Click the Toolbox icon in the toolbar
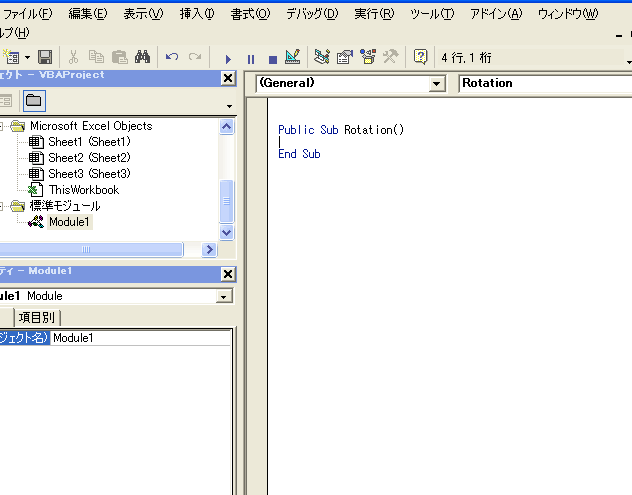This screenshot has width=632, height=495. (390, 58)
